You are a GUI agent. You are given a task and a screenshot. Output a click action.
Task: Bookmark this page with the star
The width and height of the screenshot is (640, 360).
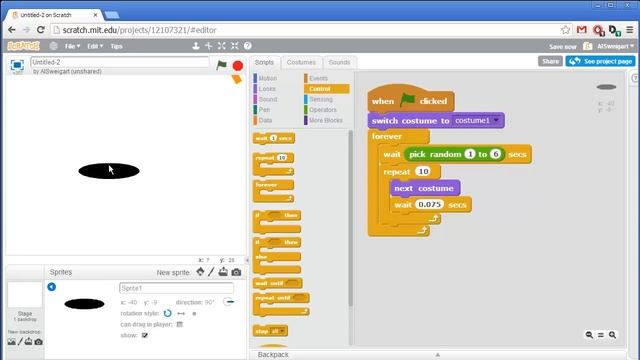click(x=565, y=30)
